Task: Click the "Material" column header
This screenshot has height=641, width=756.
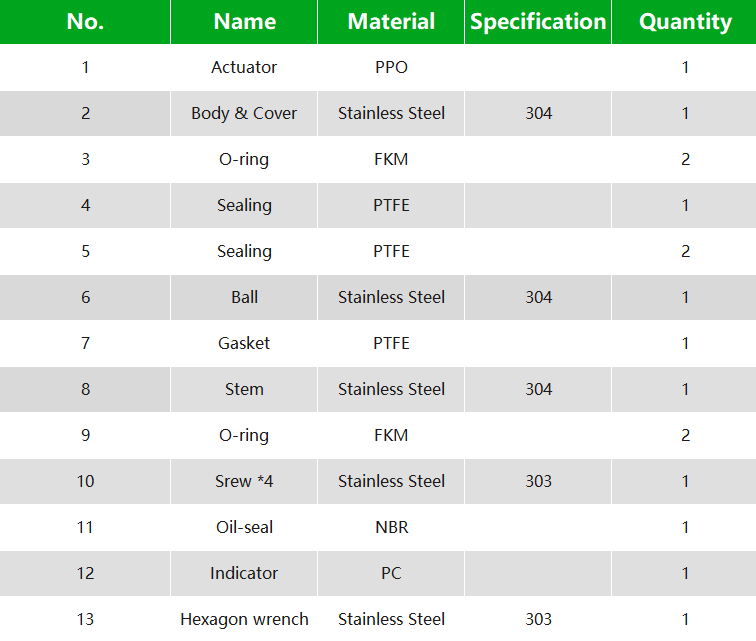Action: tap(391, 22)
